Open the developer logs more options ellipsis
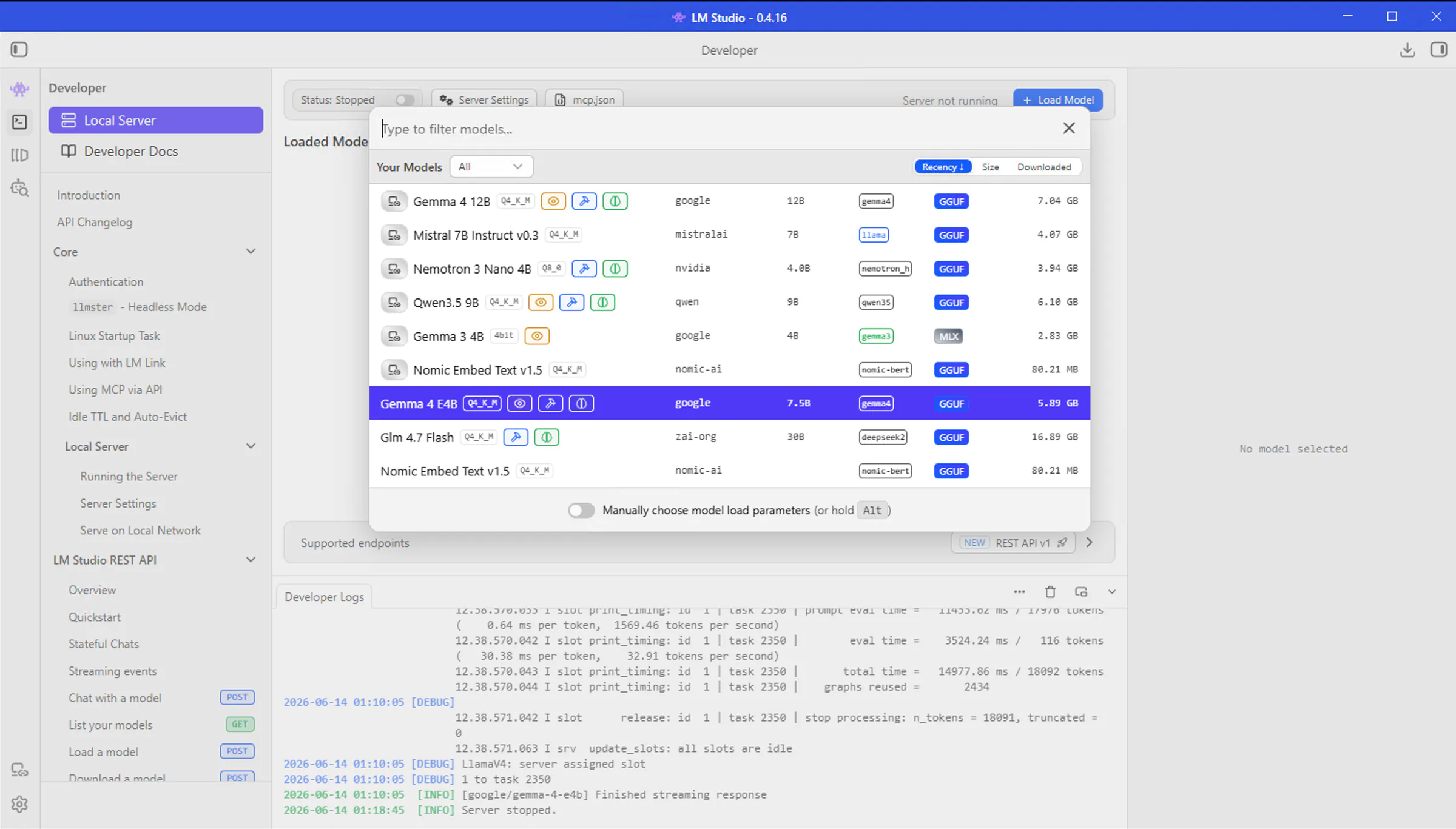 coord(1019,592)
